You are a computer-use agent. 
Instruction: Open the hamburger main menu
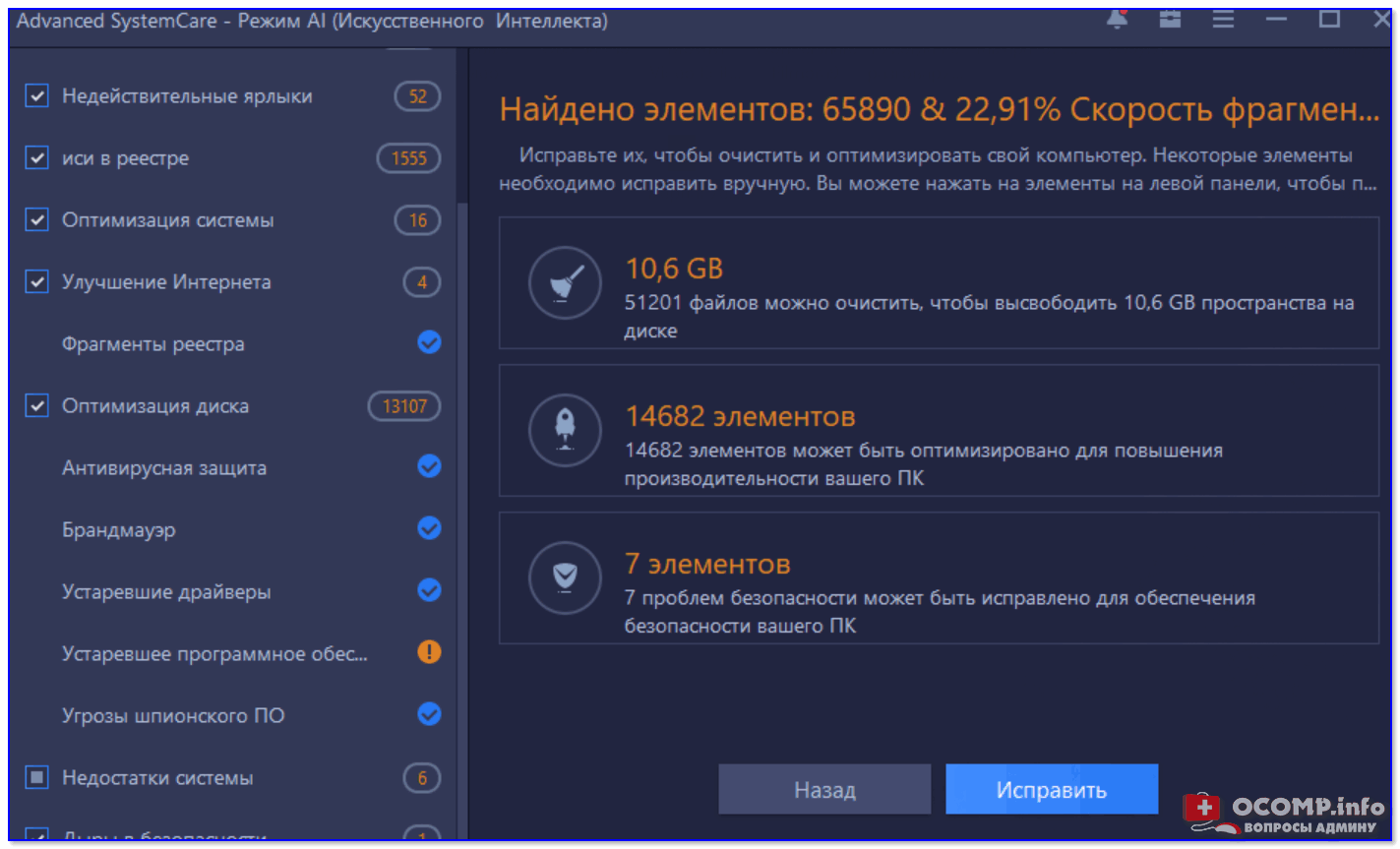tap(1223, 19)
